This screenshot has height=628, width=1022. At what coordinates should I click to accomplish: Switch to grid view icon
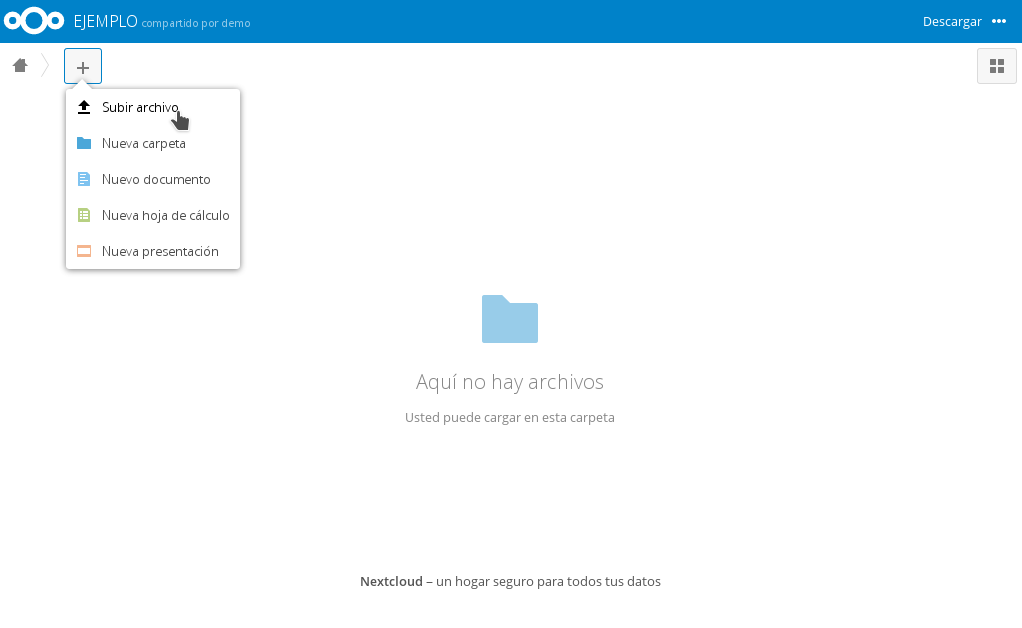997,66
